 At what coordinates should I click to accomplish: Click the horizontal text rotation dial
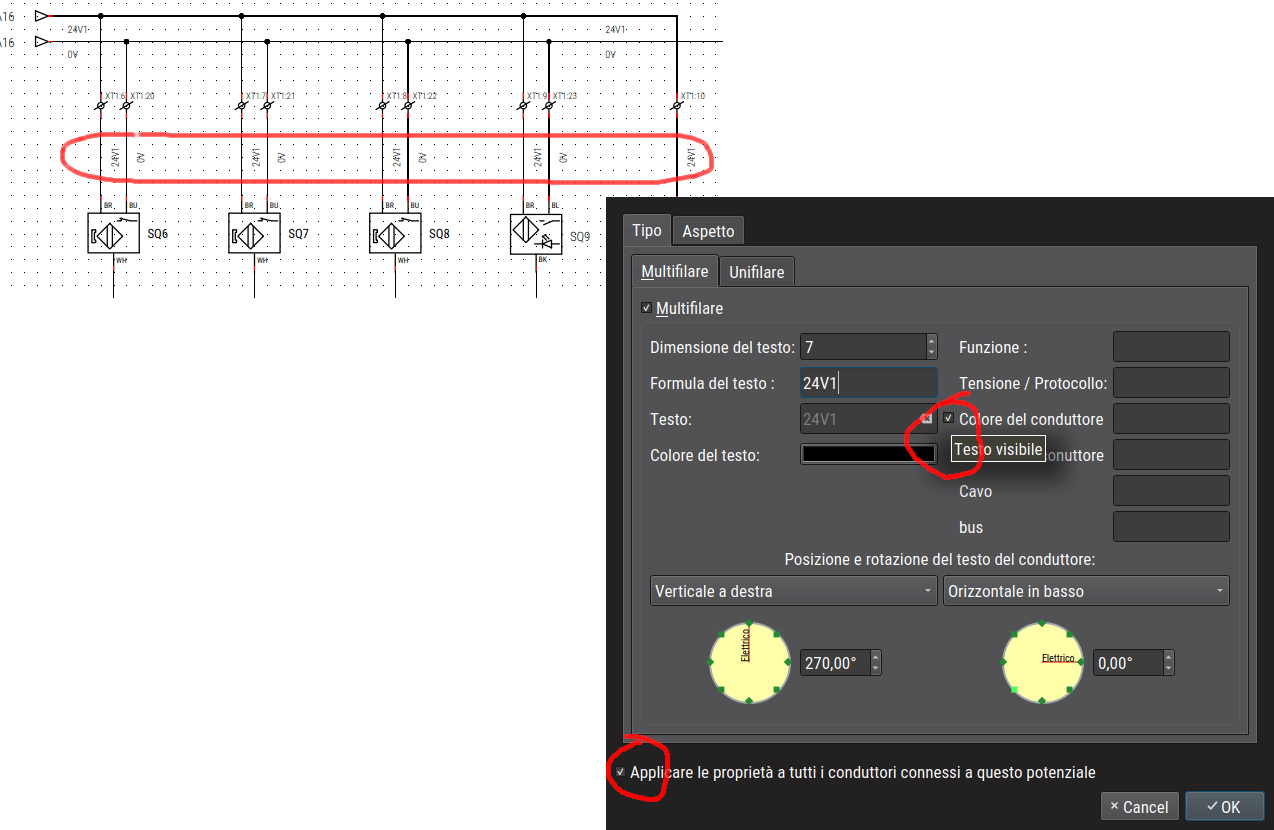click(x=1042, y=663)
